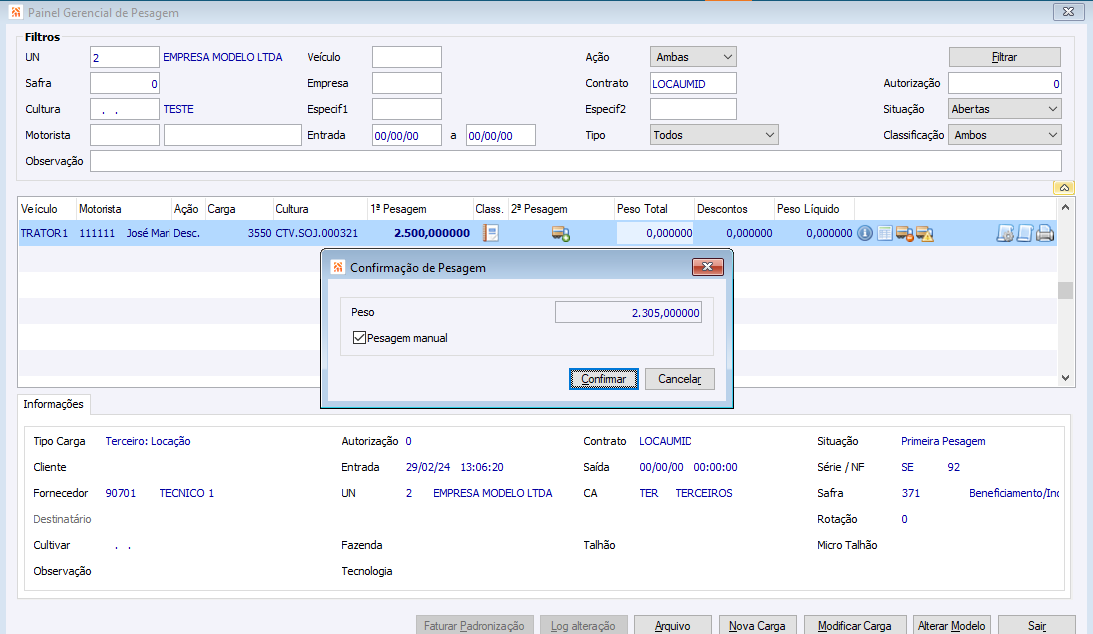Click the blank scroll document icon
1093x634 pixels.
1025,234
